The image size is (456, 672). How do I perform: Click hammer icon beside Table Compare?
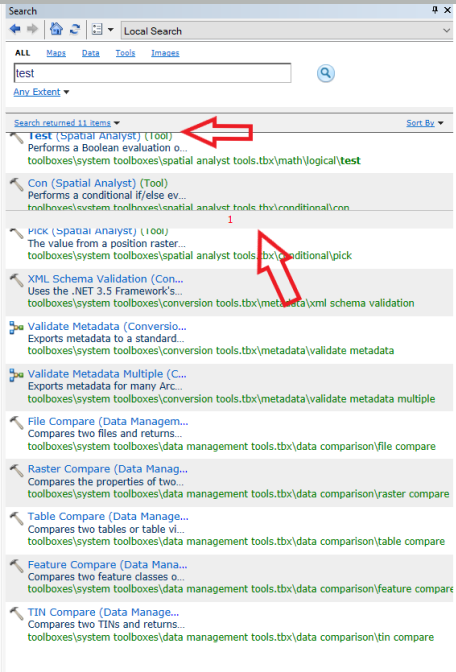(x=16, y=518)
